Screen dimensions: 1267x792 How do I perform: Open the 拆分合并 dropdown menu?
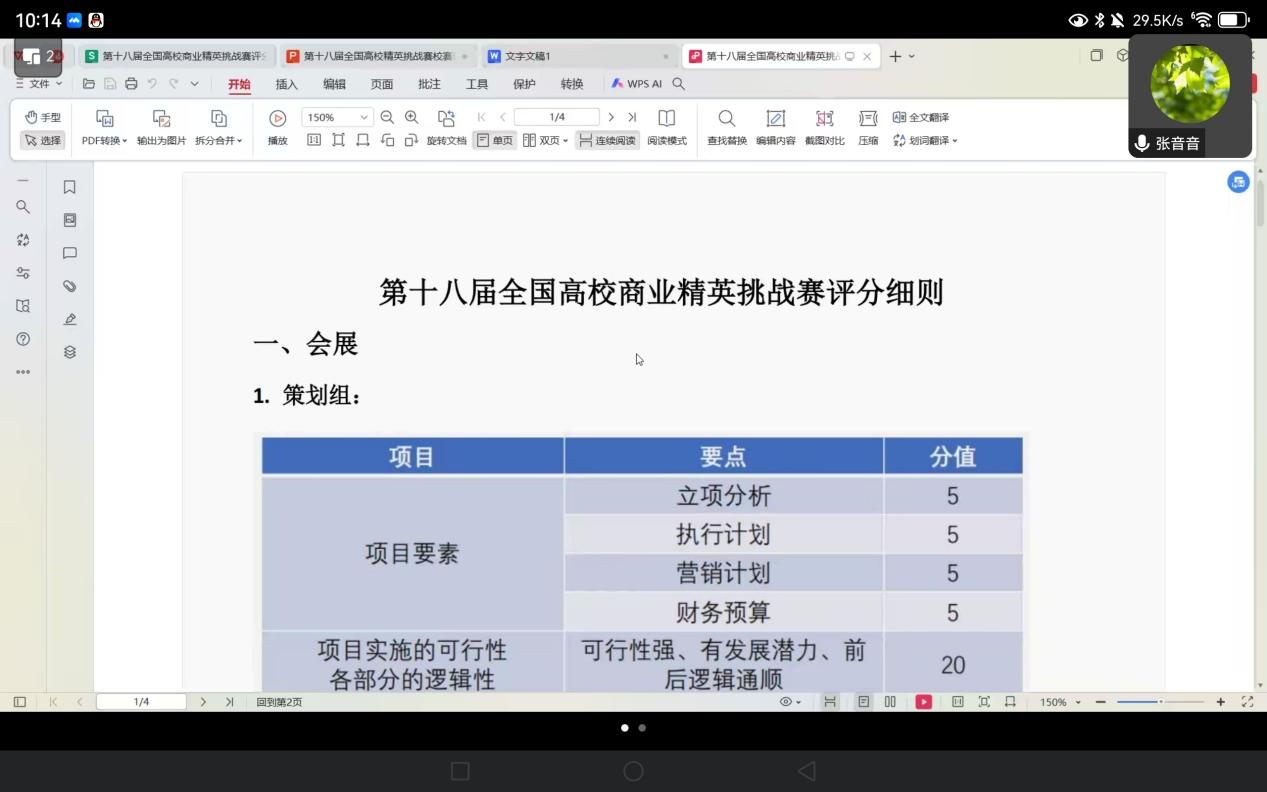218,141
